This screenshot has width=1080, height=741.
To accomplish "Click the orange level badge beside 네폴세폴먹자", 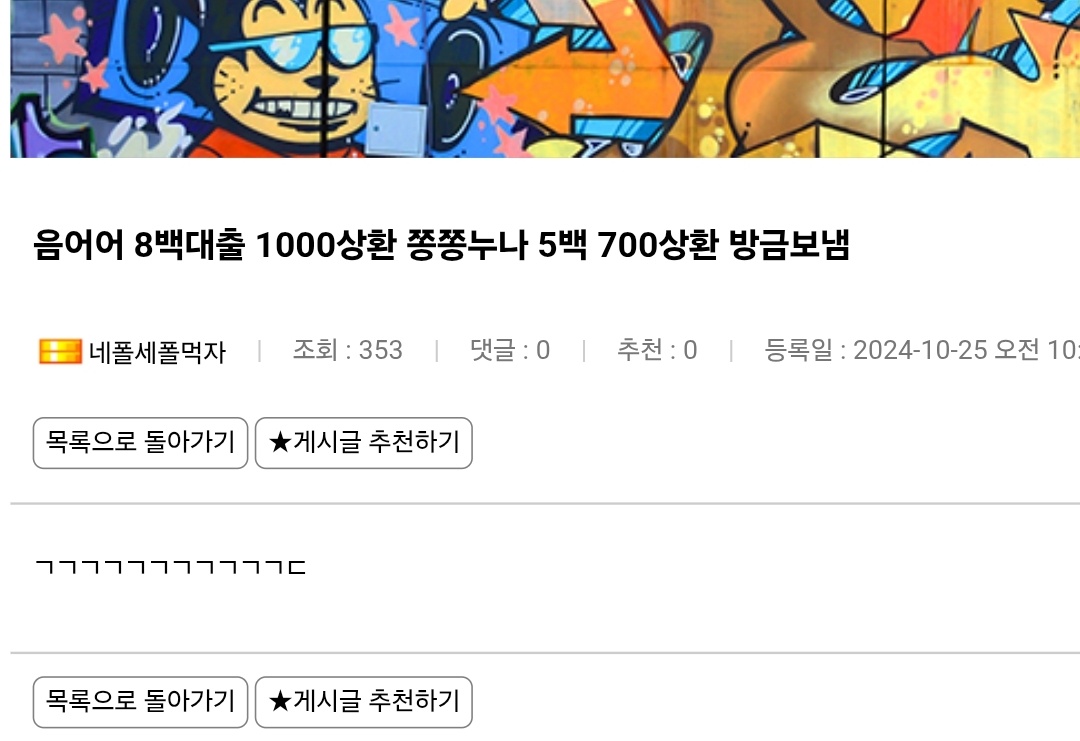I will coord(61,351).
